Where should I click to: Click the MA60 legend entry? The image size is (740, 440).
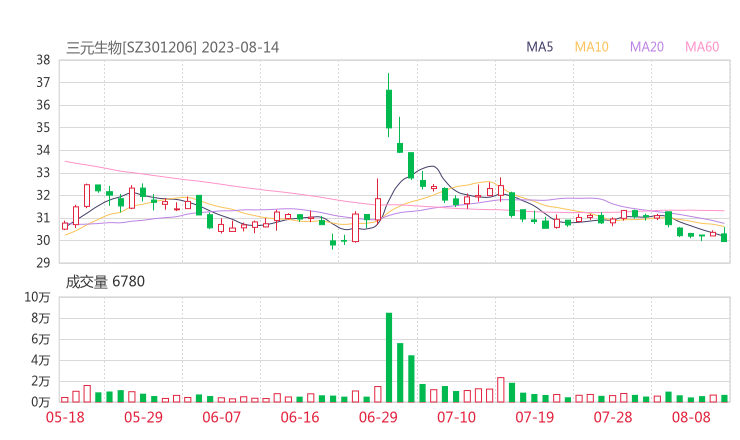click(x=702, y=47)
